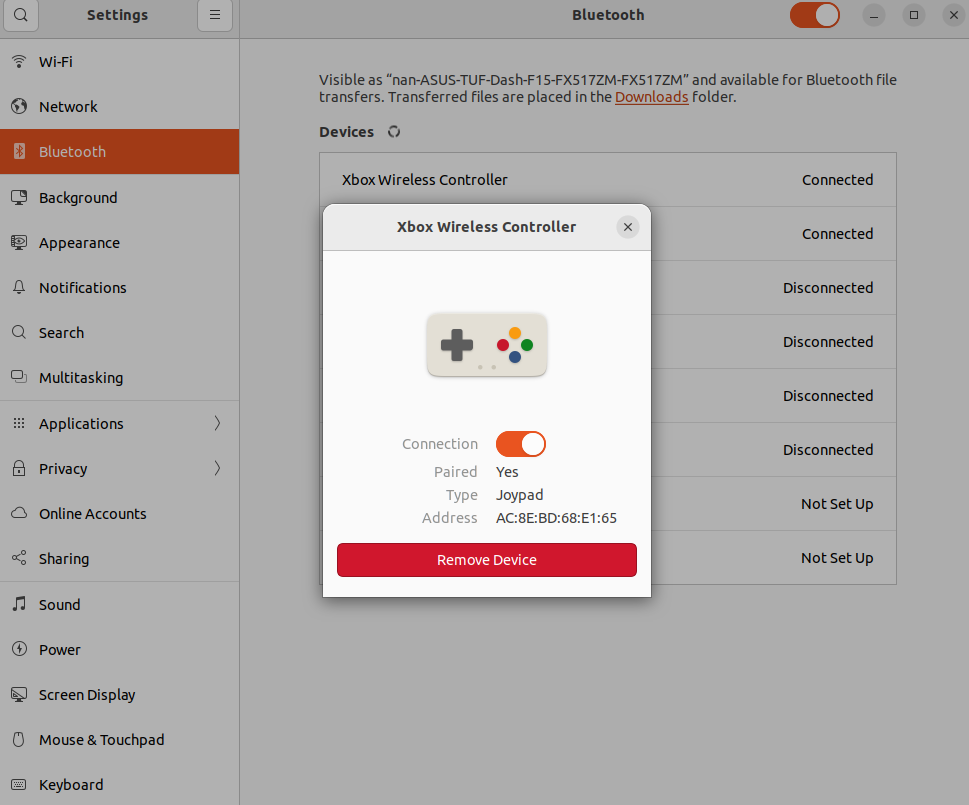Click the Search magnifier icon in sidebar list
Screen dimensions: 969x805
pos(19,332)
